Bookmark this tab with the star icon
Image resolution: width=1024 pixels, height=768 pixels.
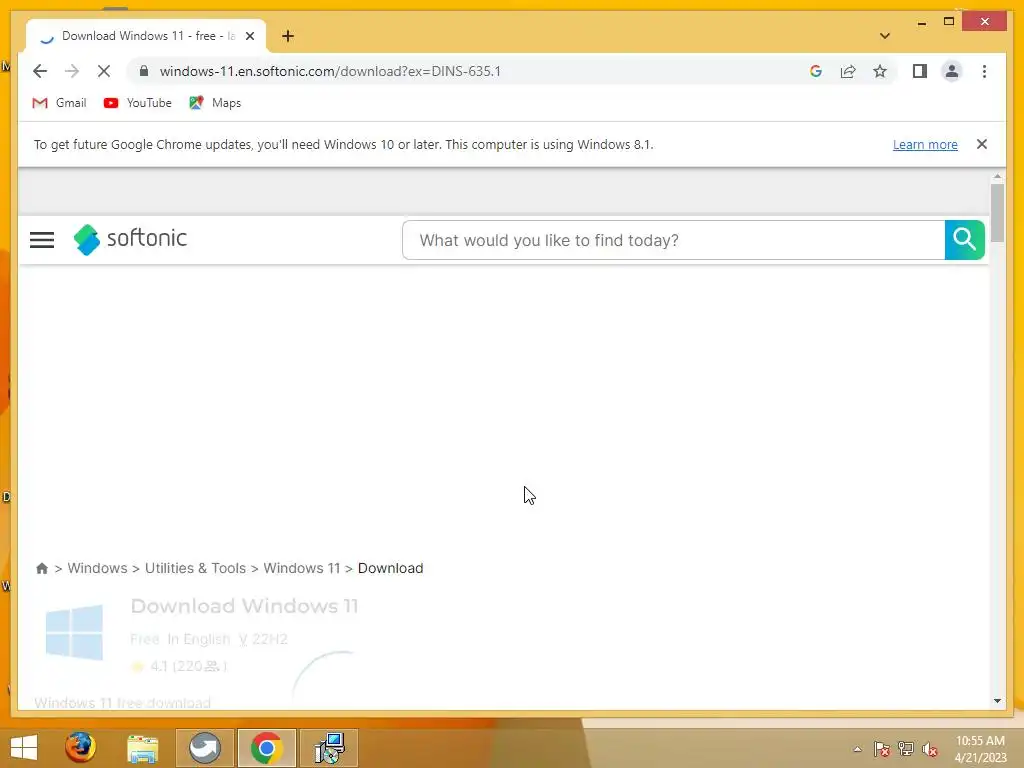coord(880,71)
